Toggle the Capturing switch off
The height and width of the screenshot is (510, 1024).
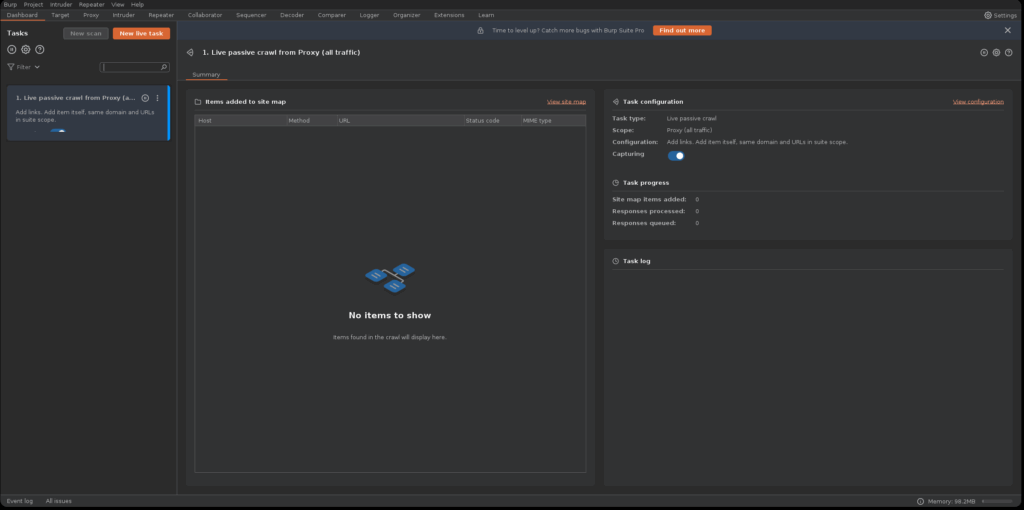pos(676,155)
